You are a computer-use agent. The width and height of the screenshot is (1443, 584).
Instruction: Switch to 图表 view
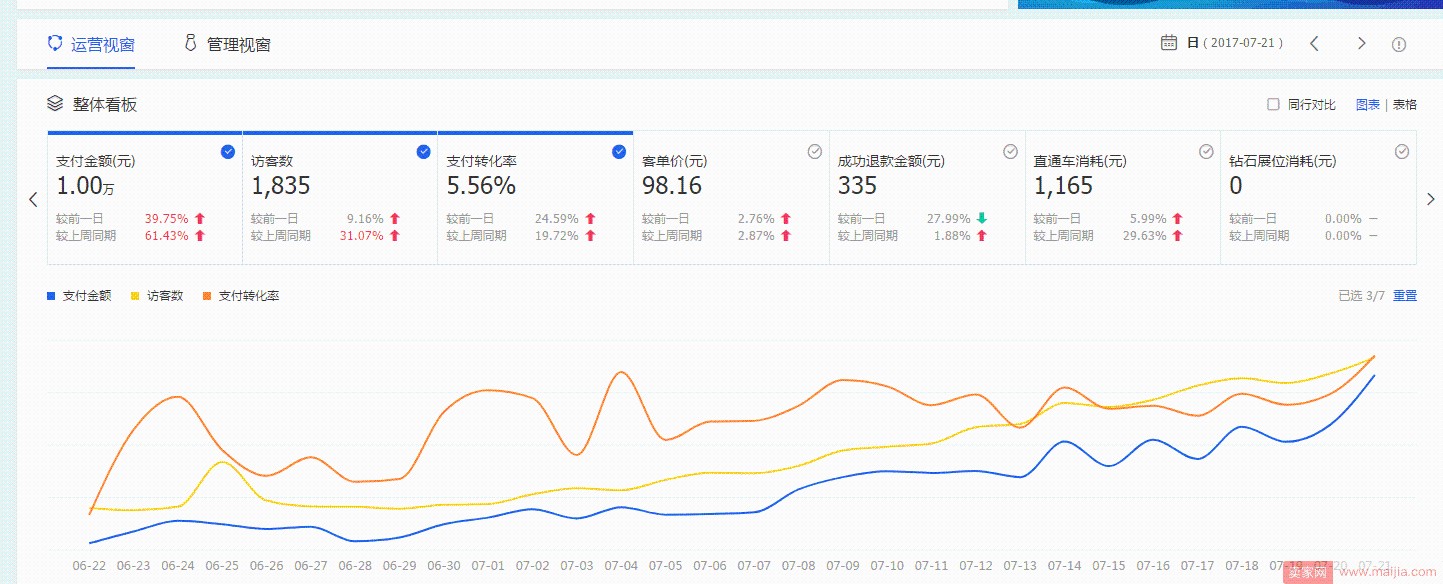tap(1368, 104)
